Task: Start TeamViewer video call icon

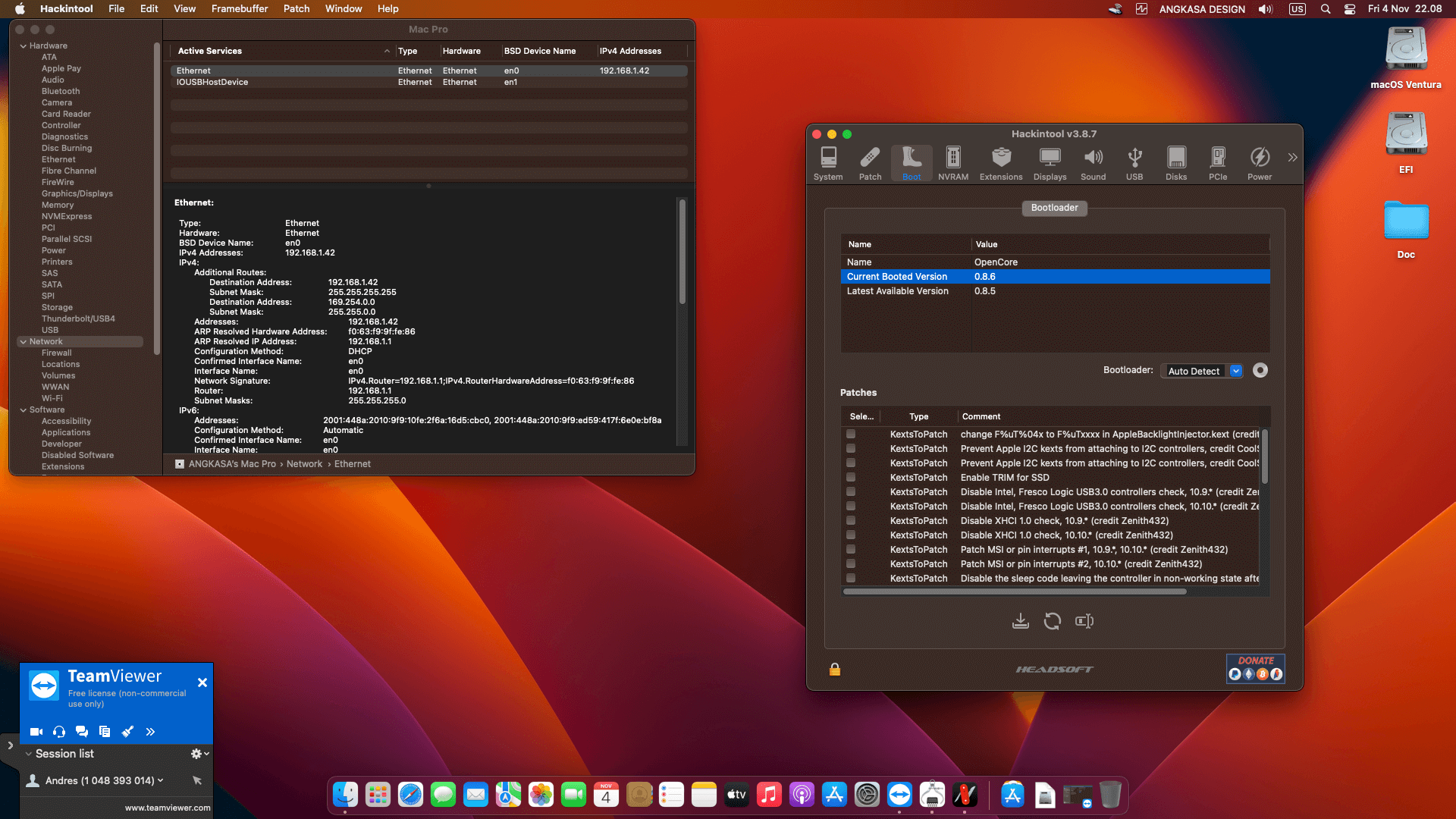Action: (x=36, y=732)
